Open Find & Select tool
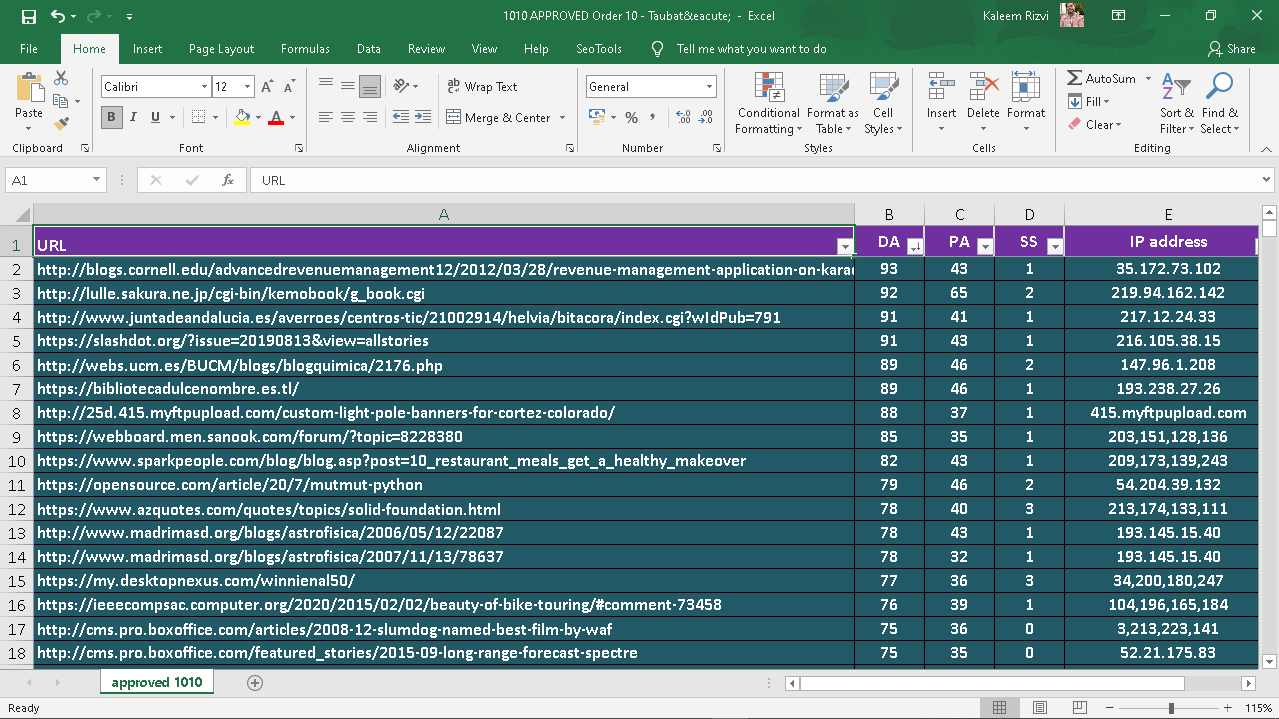The height and width of the screenshot is (719, 1279). pos(1219,104)
